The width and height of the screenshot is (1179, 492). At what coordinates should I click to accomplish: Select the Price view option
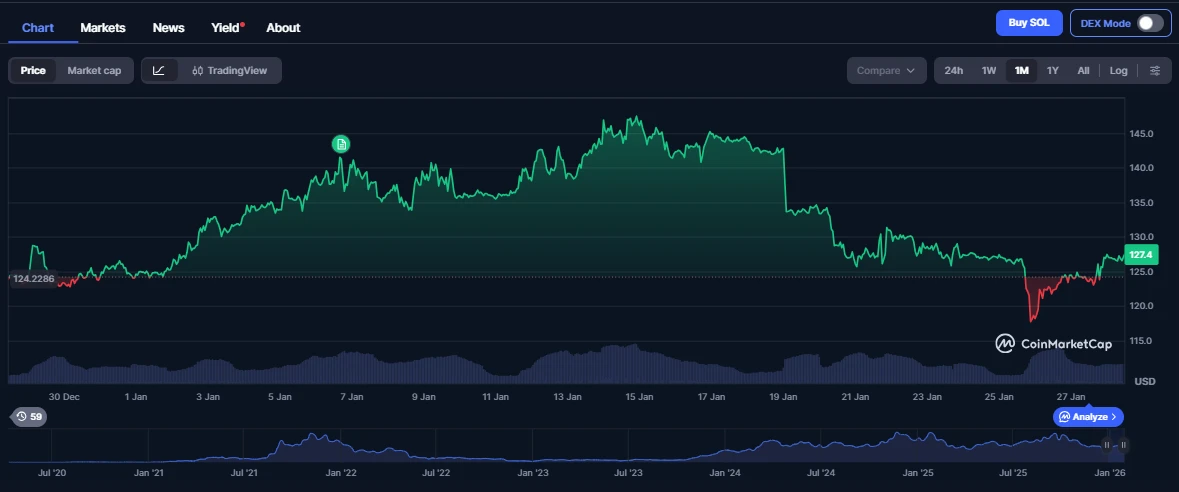tap(33, 71)
